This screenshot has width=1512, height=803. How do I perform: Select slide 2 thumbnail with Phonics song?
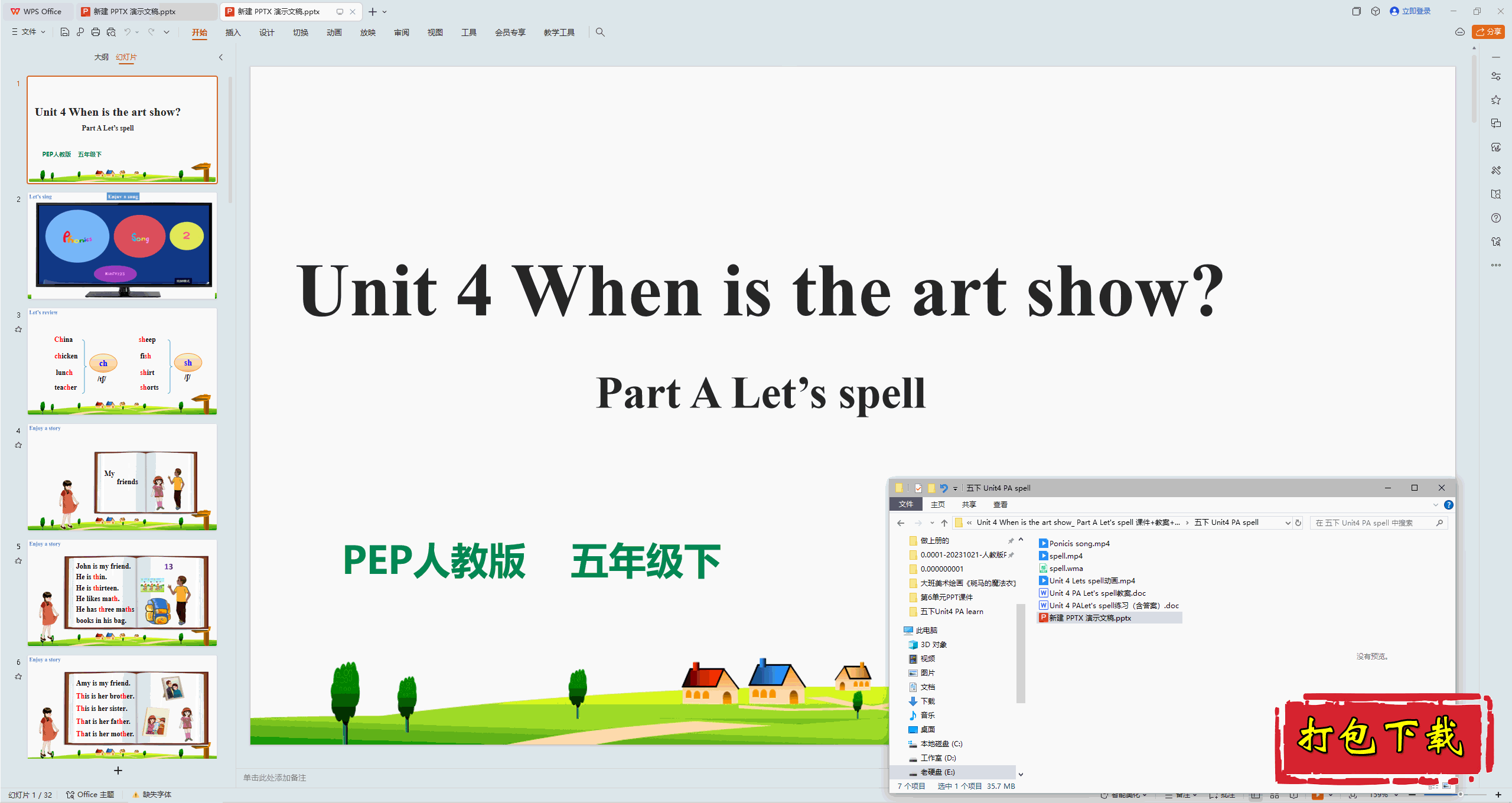122,246
